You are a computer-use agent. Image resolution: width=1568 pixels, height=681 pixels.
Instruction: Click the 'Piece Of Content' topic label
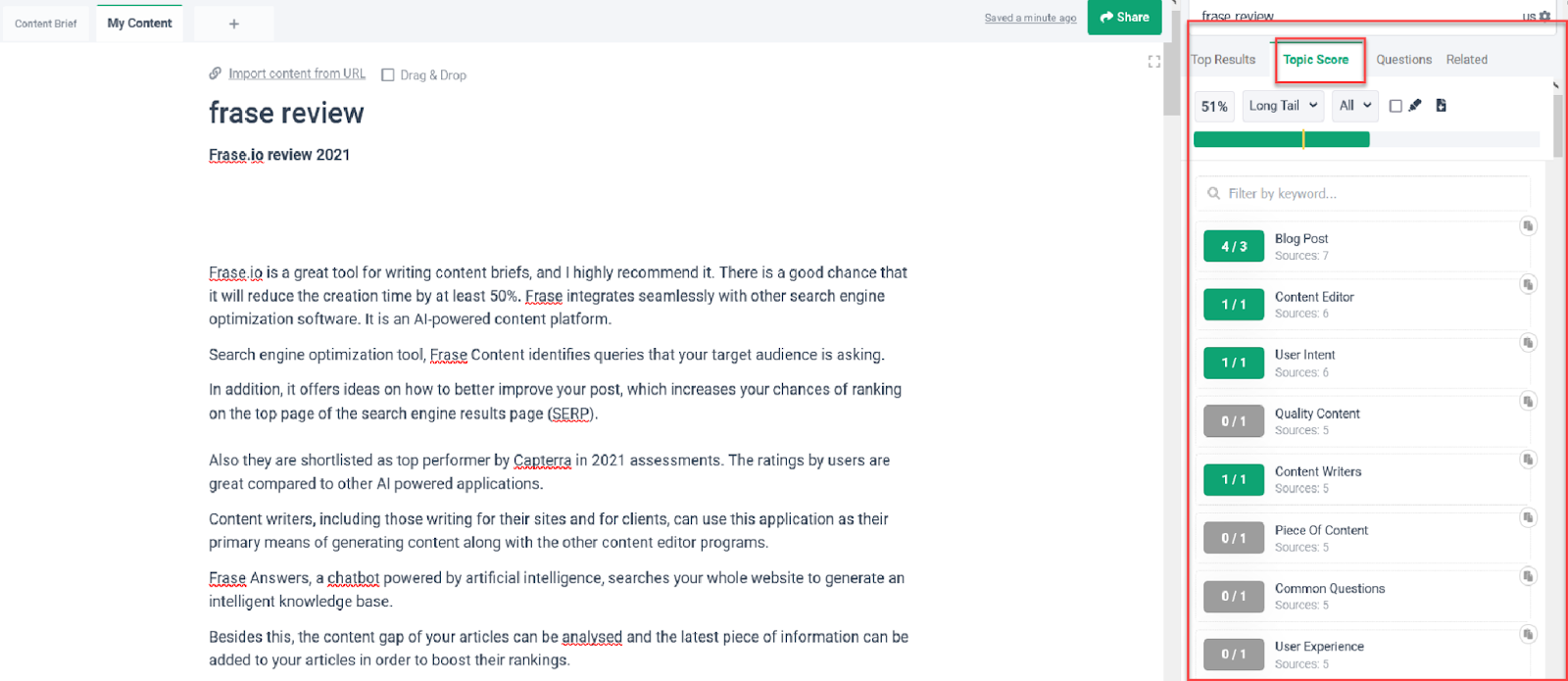click(1321, 530)
